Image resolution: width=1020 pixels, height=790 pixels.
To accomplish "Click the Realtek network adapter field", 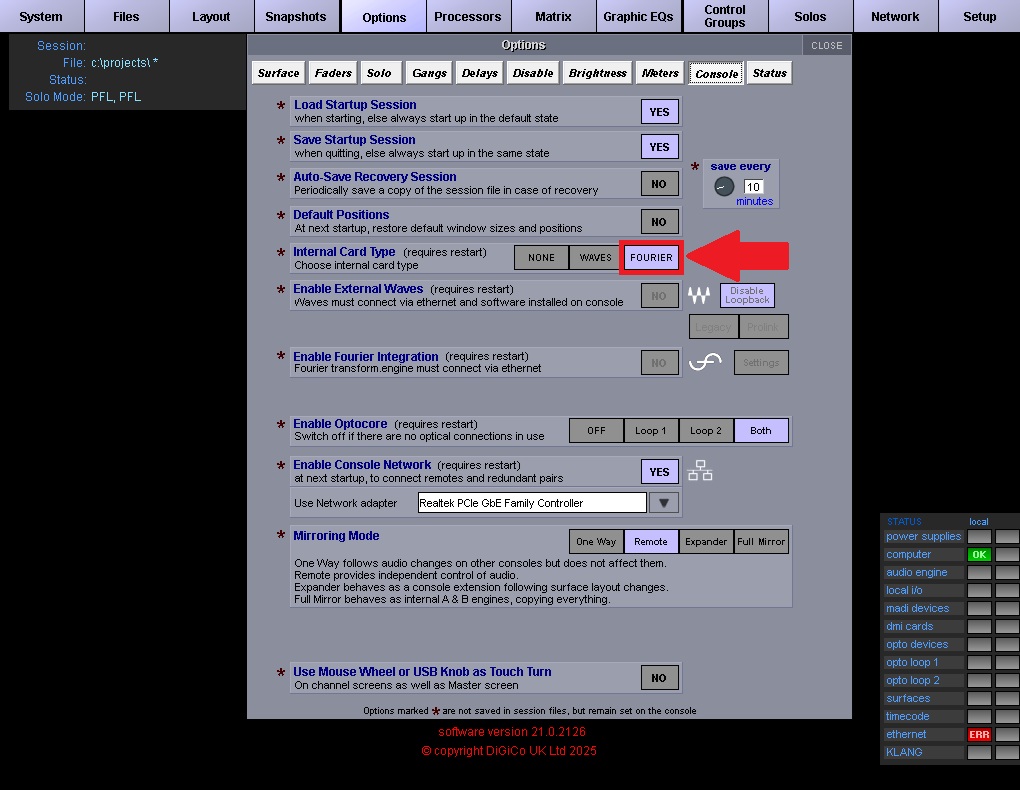I will (x=532, y=503).
